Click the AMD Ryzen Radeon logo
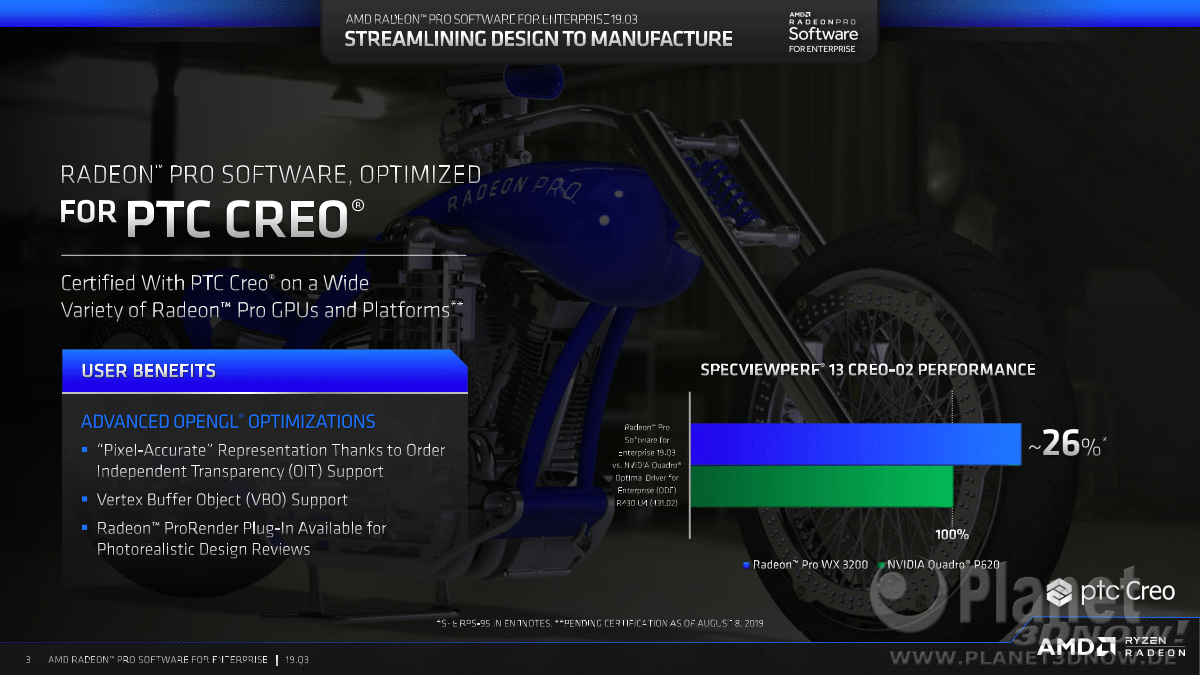 (x=1111, y=647)
